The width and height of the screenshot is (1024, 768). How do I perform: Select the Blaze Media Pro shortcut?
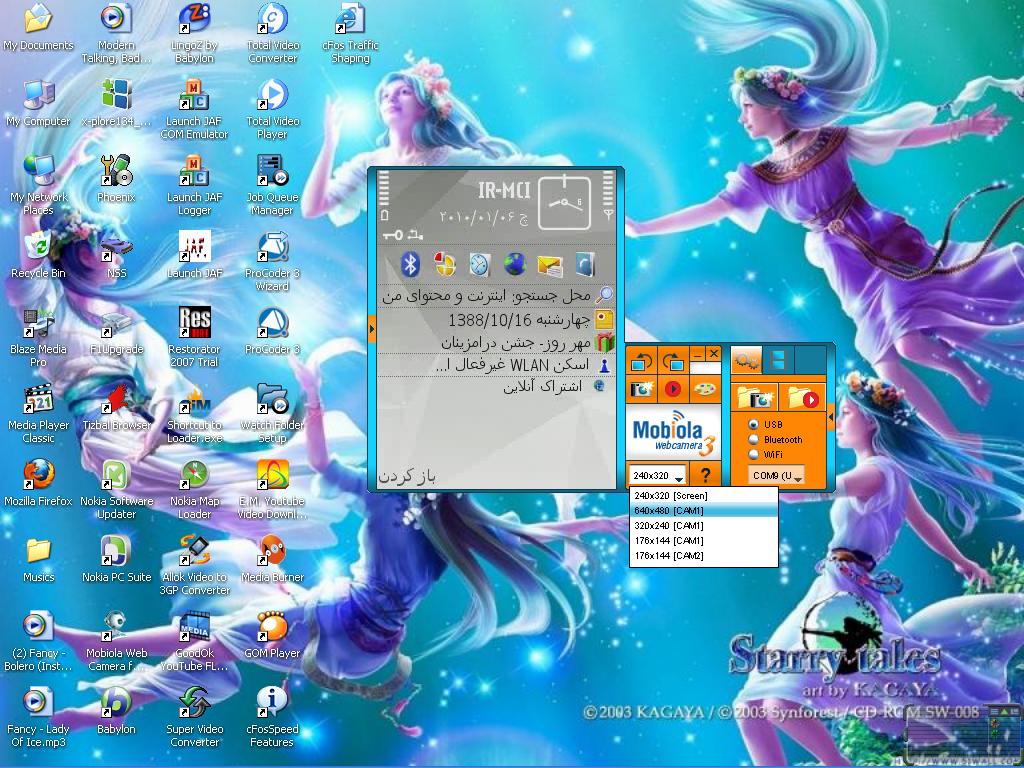[x=39, y=338]
